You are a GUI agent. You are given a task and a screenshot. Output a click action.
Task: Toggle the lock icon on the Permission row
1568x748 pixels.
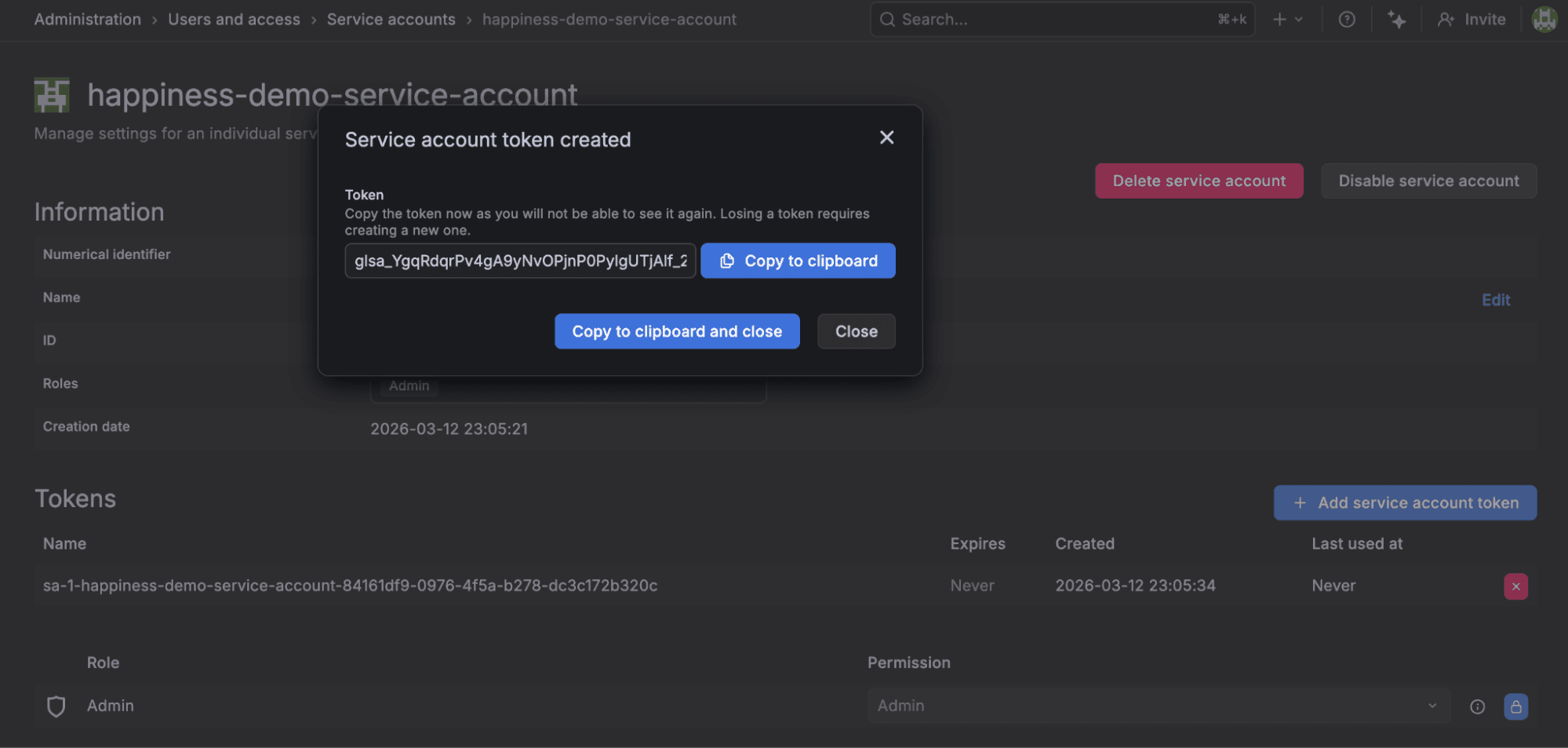point(1515,706)
